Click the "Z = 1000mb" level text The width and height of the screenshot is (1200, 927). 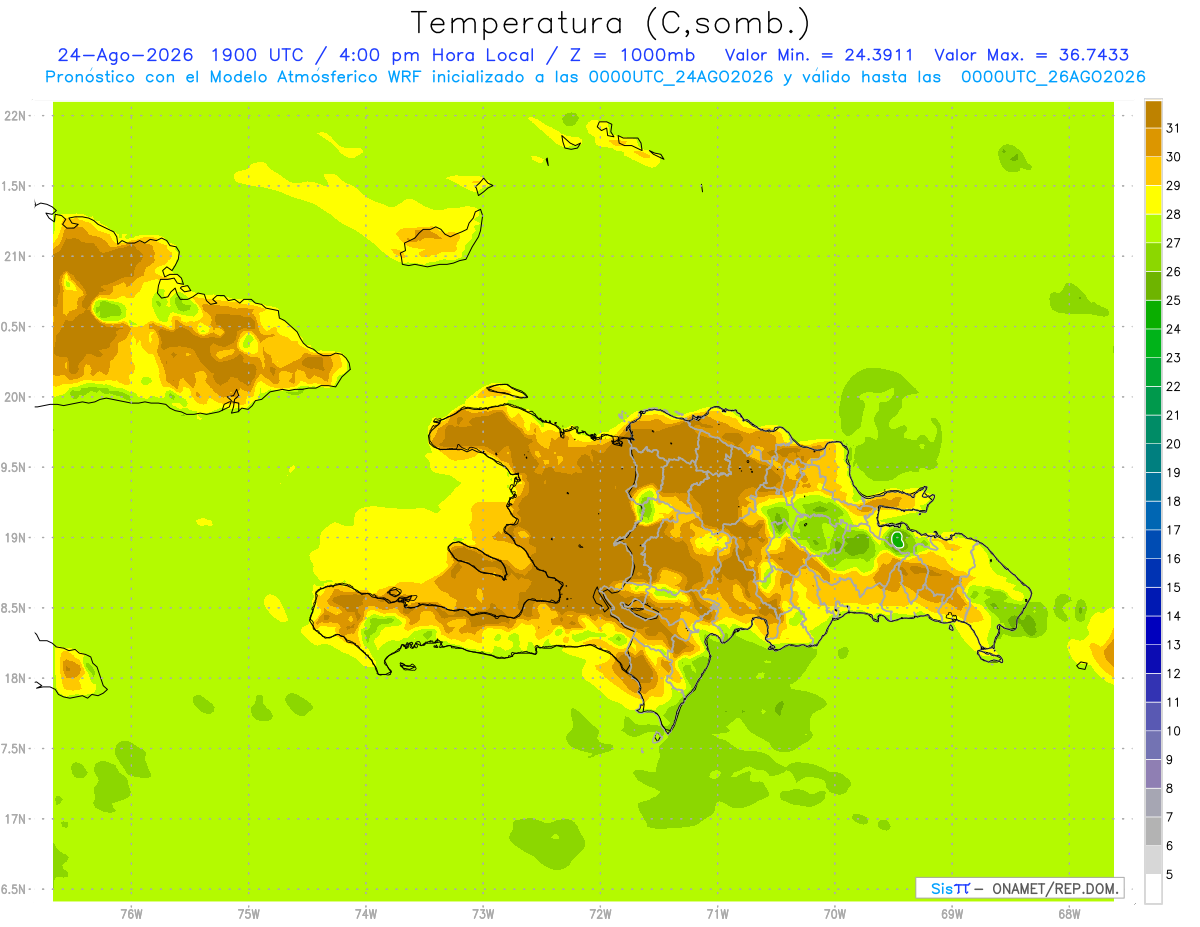633,56
